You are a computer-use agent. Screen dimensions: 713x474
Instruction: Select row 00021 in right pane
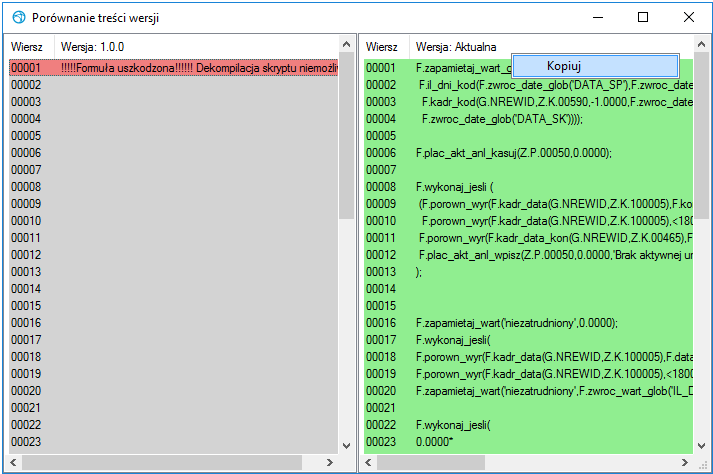point(528,408)
